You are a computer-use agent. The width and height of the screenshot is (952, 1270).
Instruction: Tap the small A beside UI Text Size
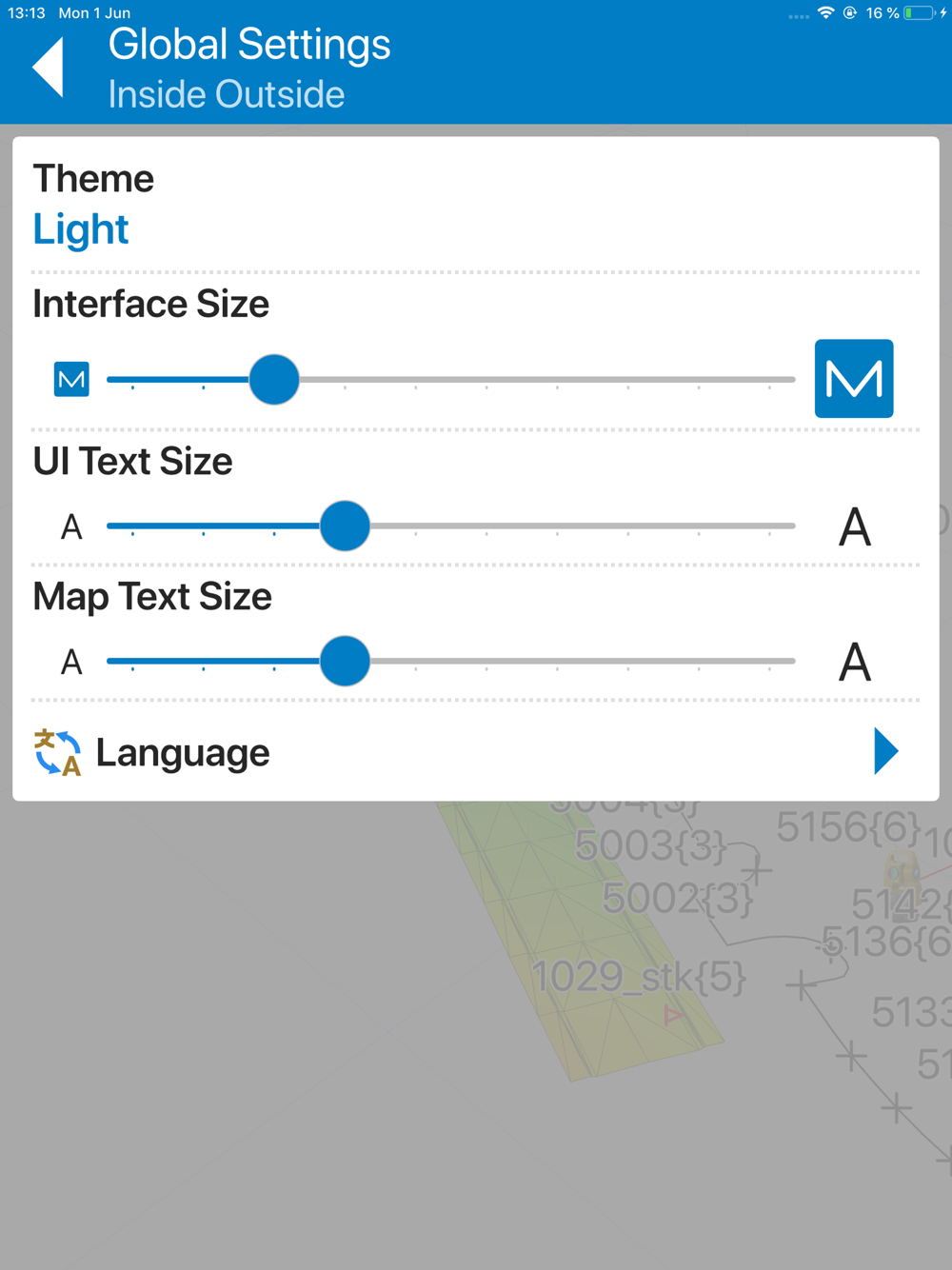(x=71, y=526)
